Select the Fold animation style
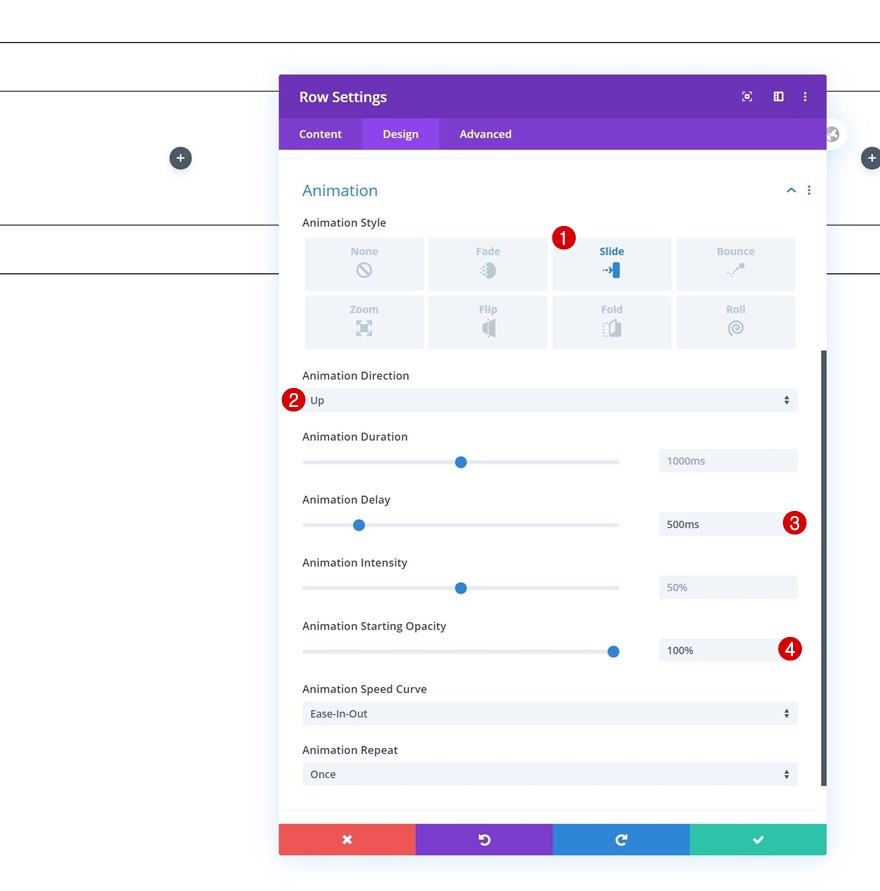Image resolution: width=880 pixels, height=891 pixels. (x=612, y=322)
